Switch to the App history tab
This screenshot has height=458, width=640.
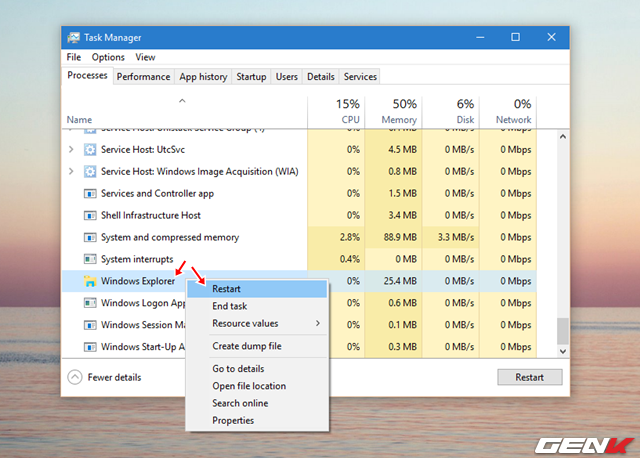click(203, 77)
